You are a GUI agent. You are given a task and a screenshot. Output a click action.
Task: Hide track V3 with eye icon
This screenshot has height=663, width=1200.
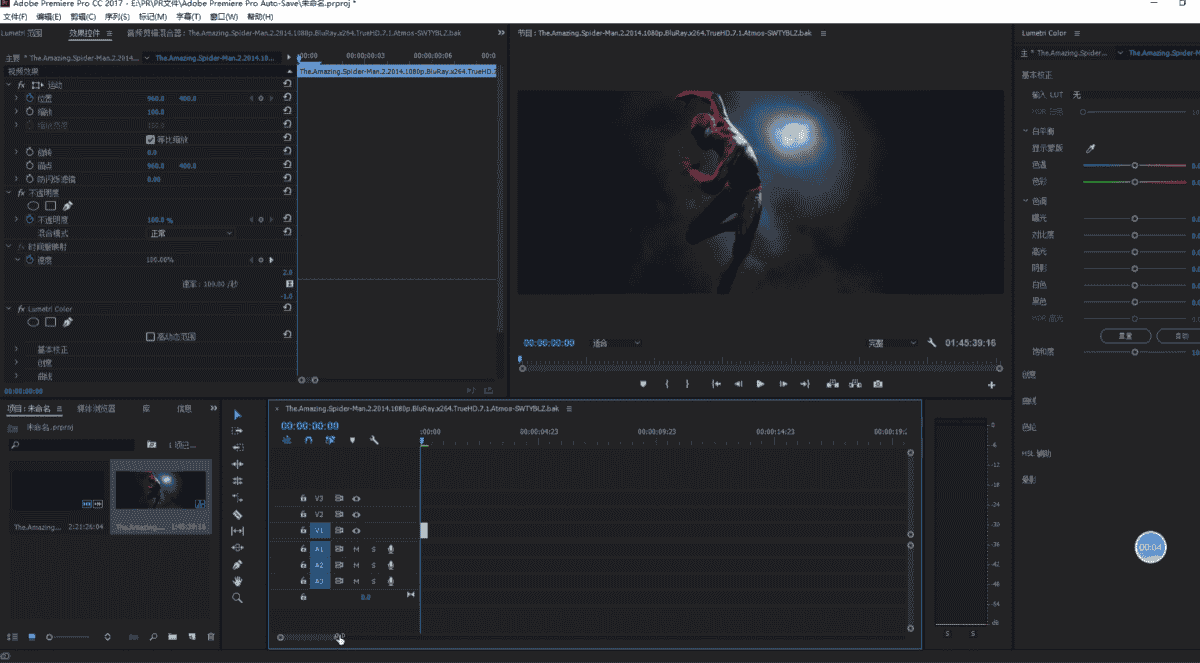click(x=356, y=498)
